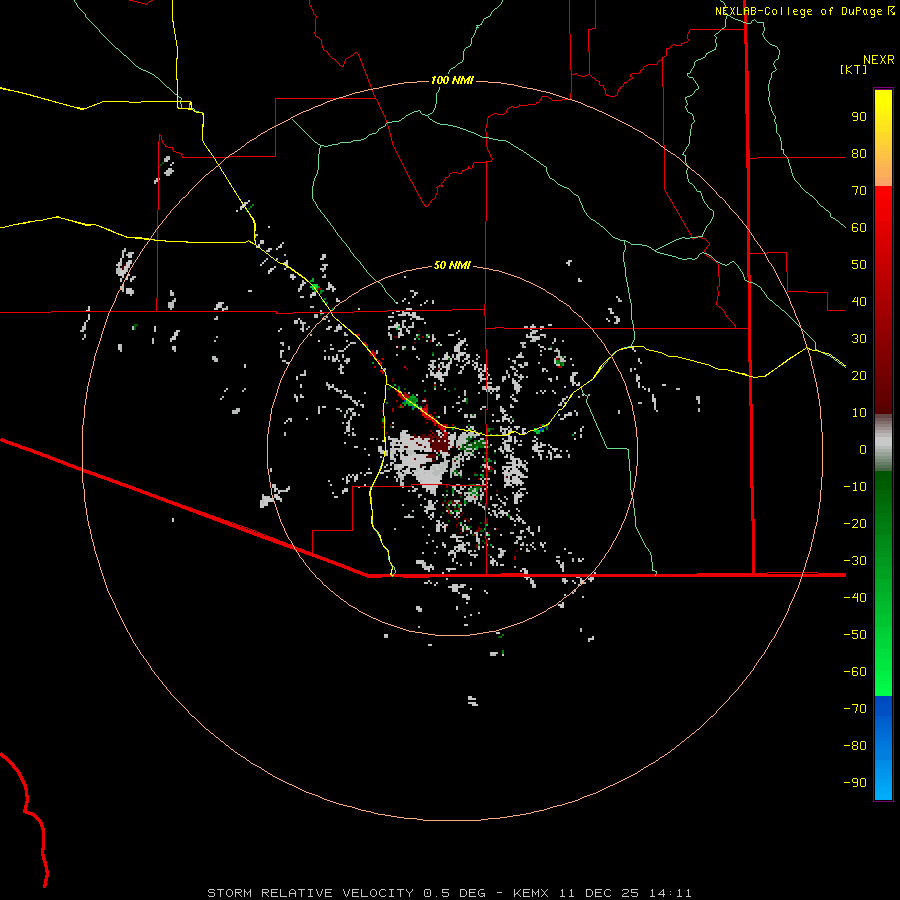Click the KEMX station identifier in caption

[531, 893]
